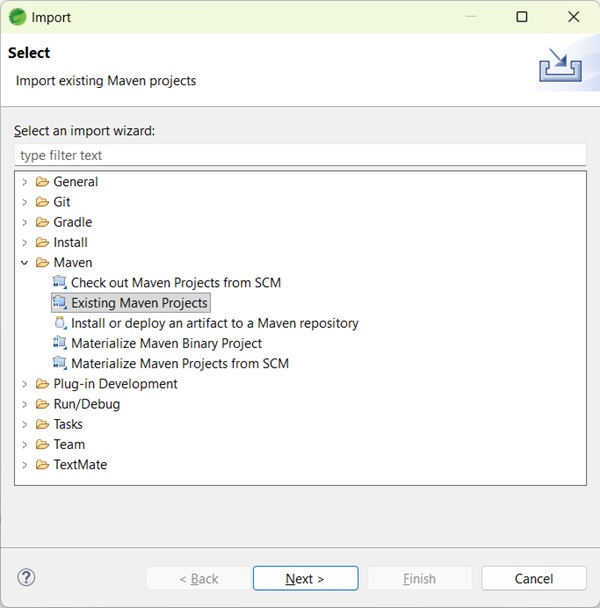
Task: Select the Tasks tree item
Action: pos(68,424)
